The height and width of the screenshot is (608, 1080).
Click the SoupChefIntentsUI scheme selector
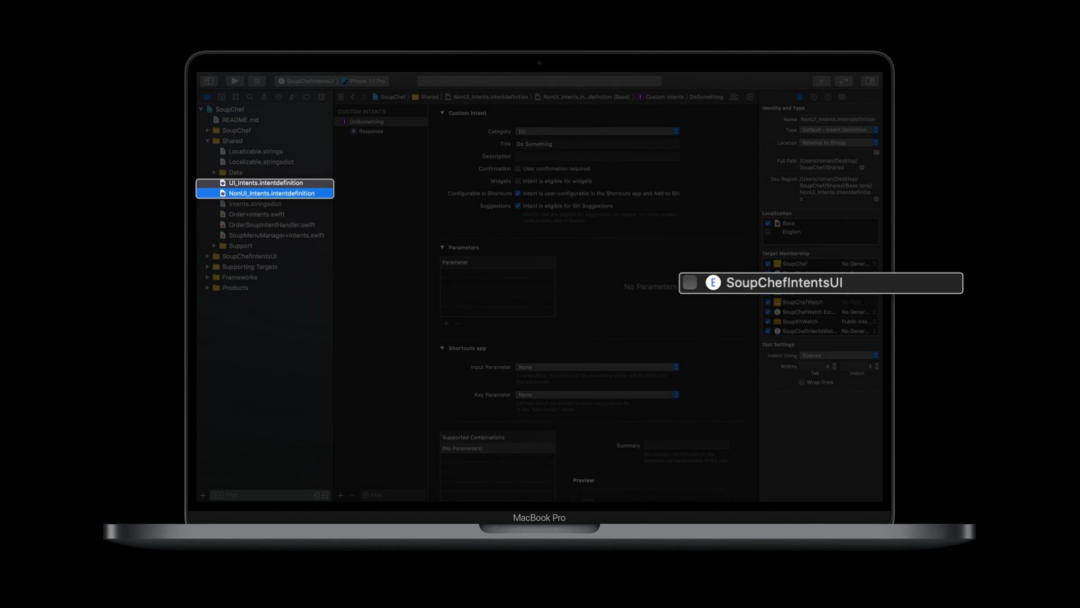point(307,81)
